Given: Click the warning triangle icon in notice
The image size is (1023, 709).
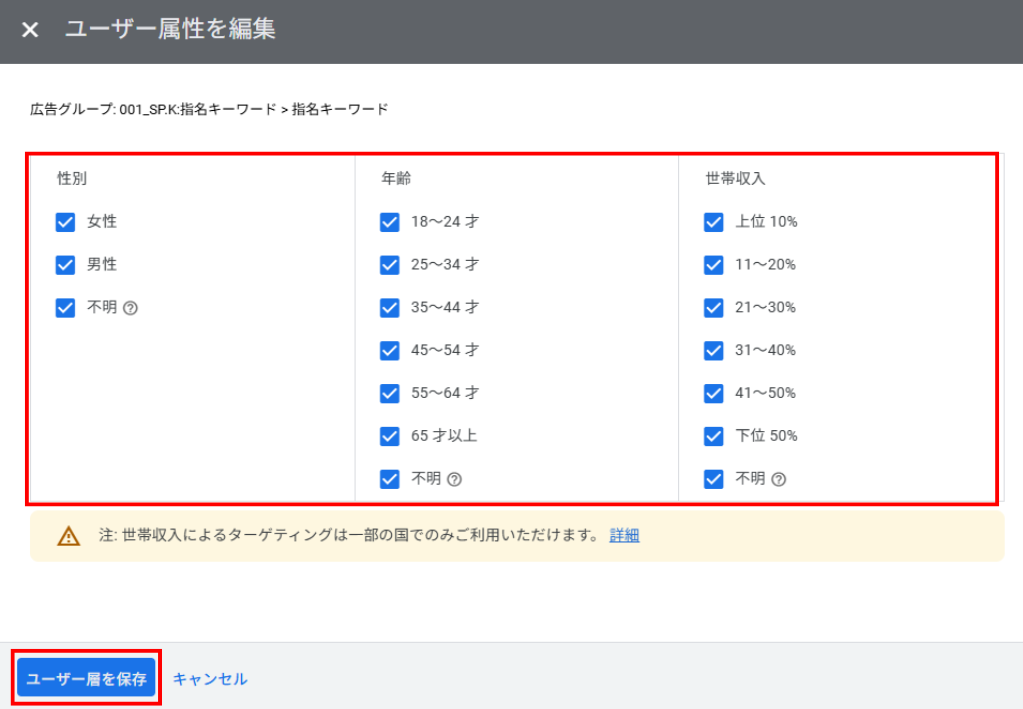Looking at the screenshot, I should point(69,536).
